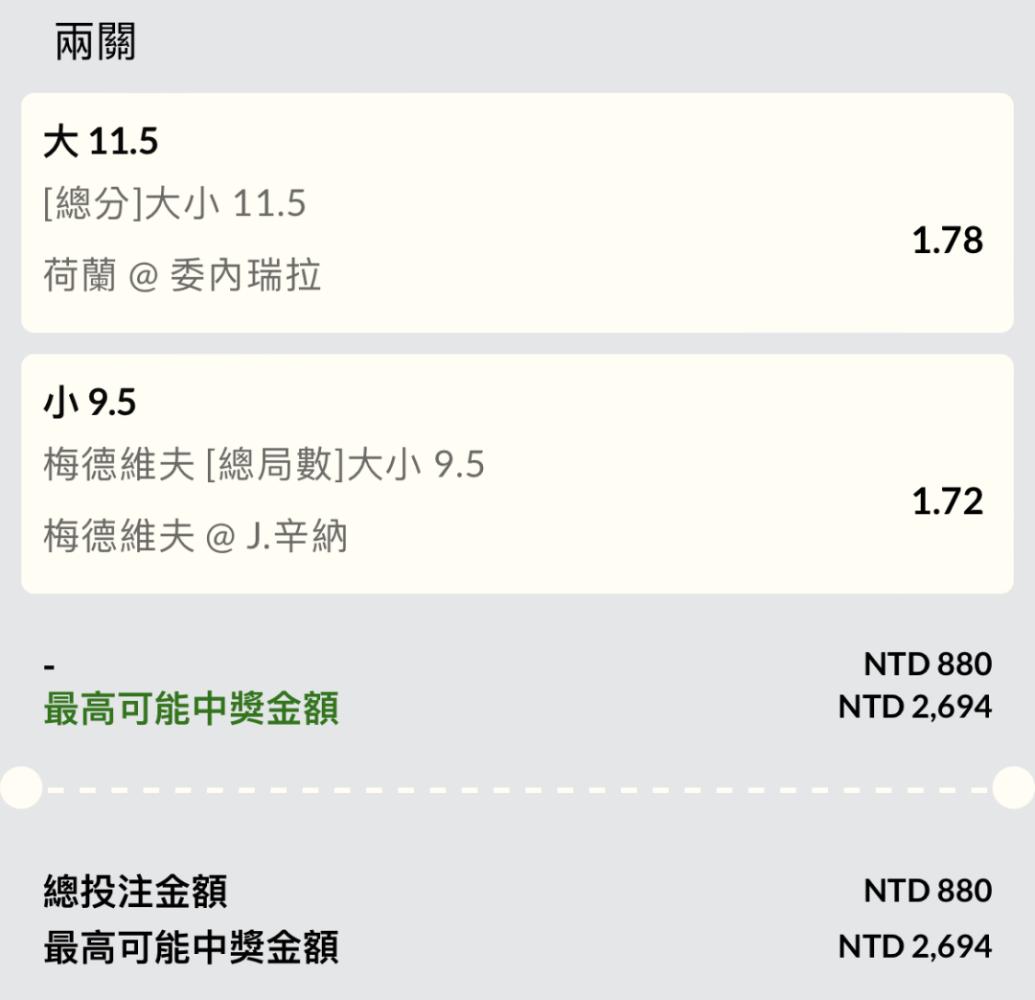Click the 1.78 odds value
This screenshot has width=1035, height=1000.
point(947,240)
